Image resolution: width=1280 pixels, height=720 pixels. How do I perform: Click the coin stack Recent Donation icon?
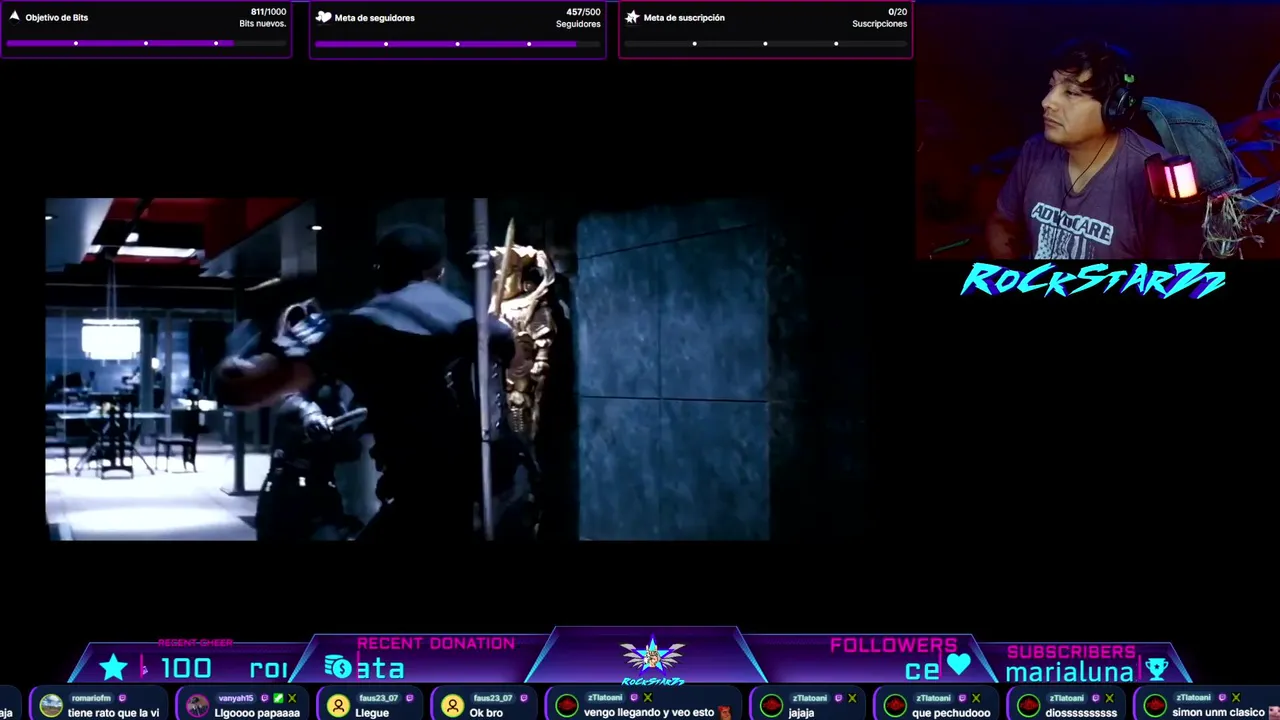[339, 668]
